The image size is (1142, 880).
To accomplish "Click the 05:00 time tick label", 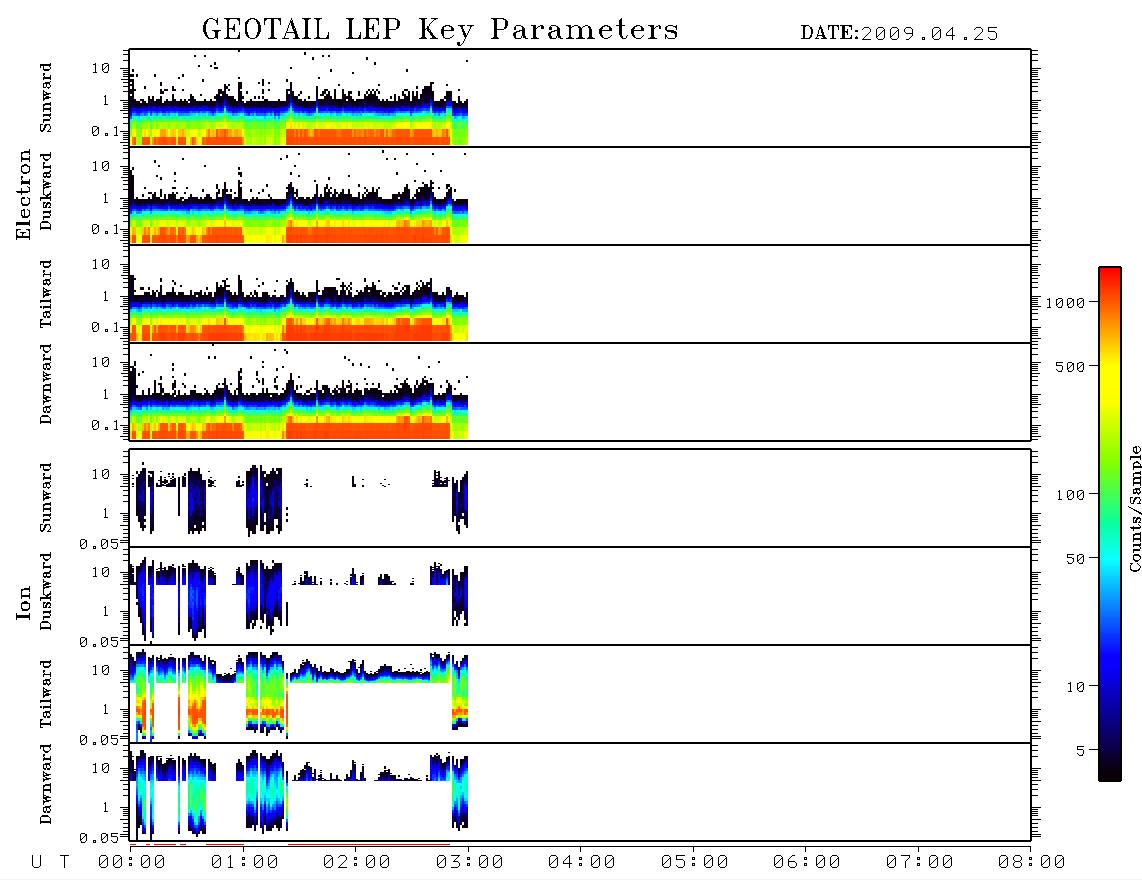I will pyautogui.click(x=695, y=862).
